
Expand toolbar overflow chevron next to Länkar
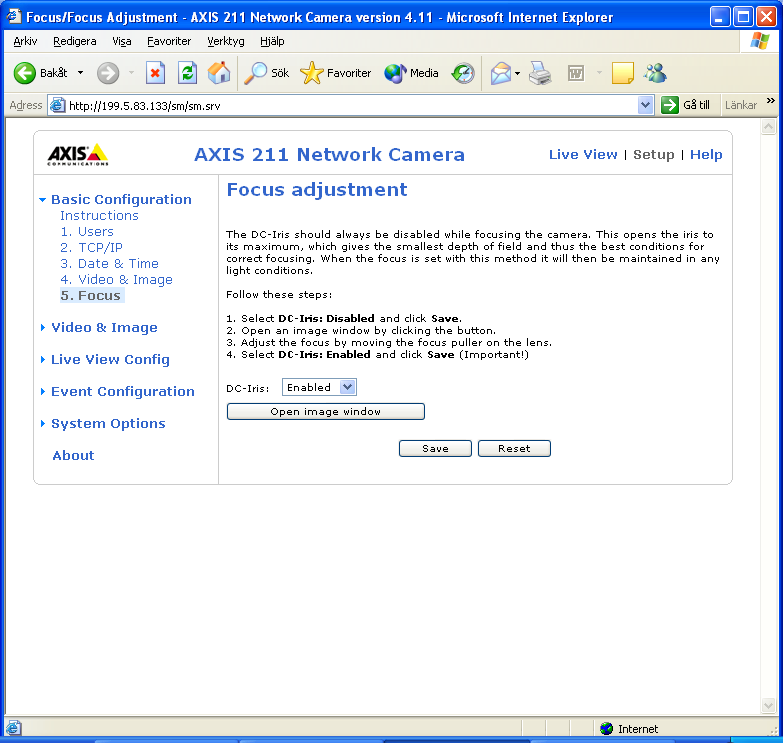click(x=771, y=101)
